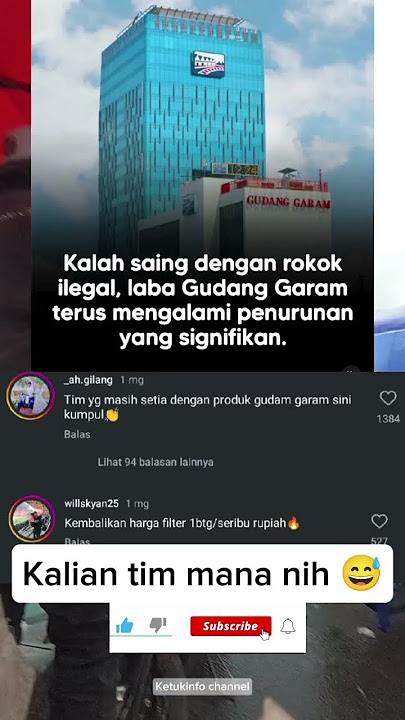Tap the 1384 like count
Viewport: 405px width, 720px height.
388,419
